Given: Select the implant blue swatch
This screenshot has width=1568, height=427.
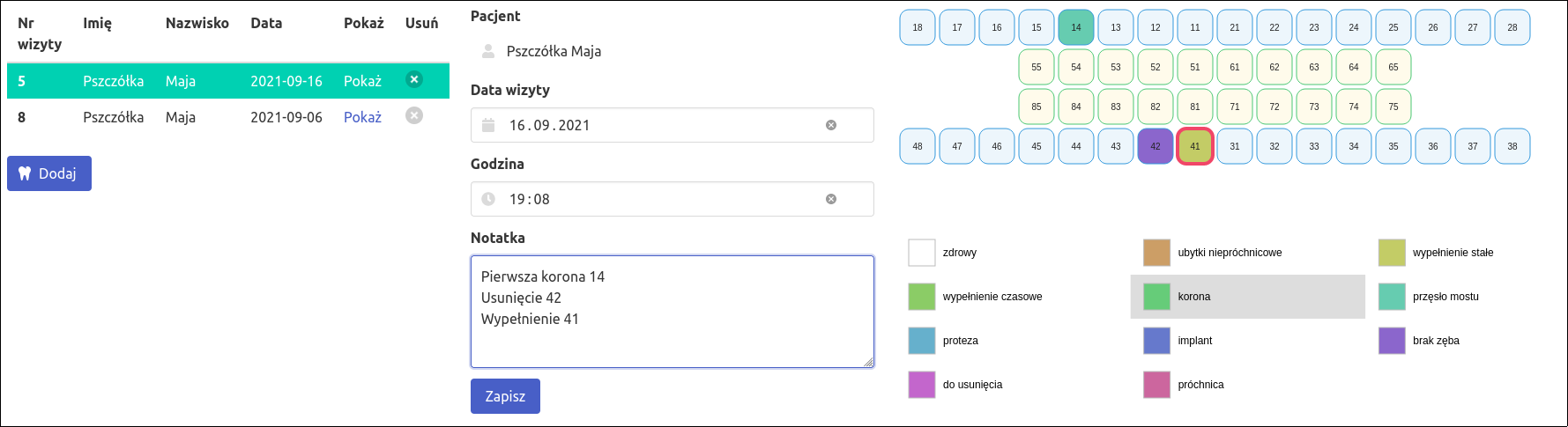Looking at the screenshot, I should [1156, 341].
